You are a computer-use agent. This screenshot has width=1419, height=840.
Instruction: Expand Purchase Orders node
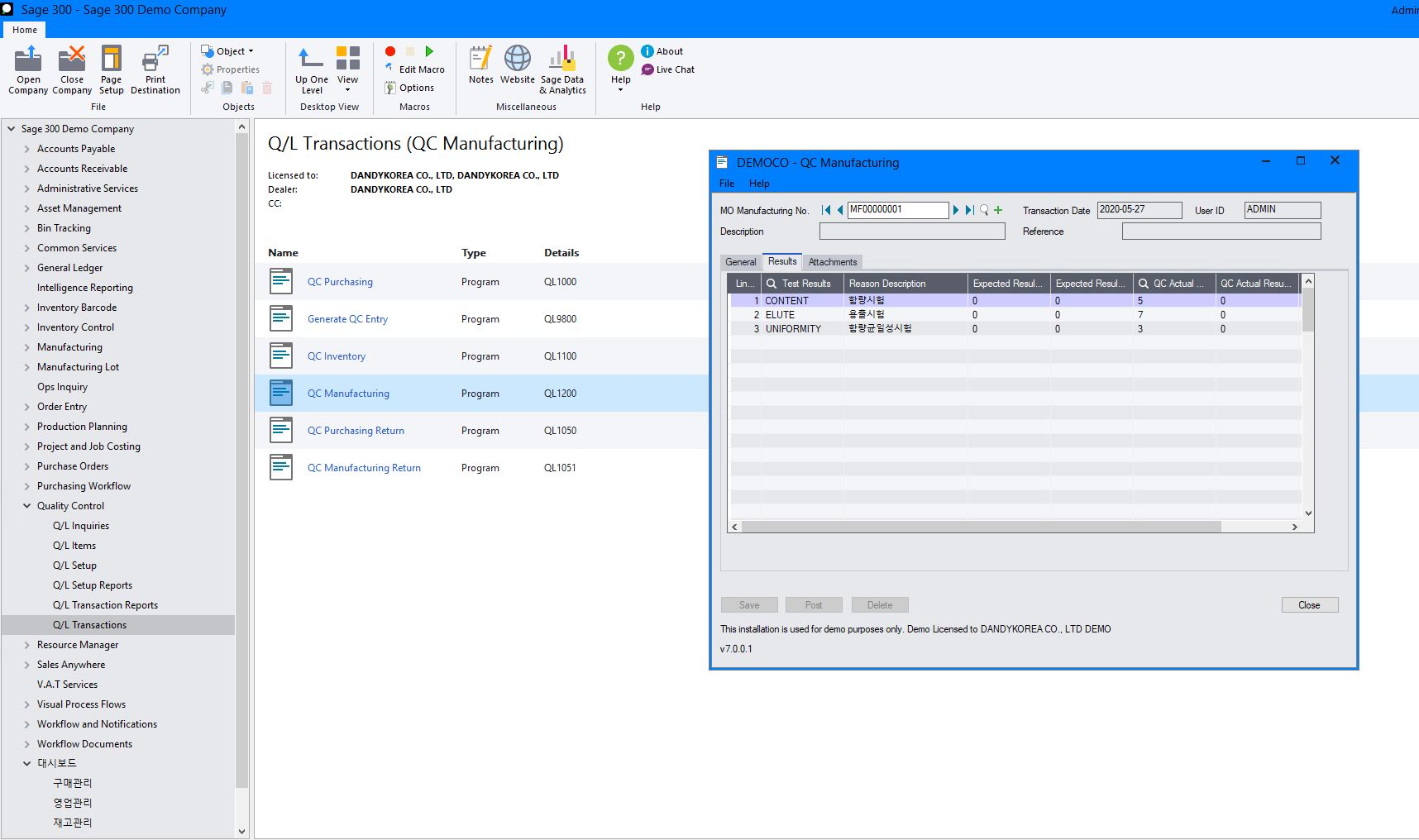[27, 466]
